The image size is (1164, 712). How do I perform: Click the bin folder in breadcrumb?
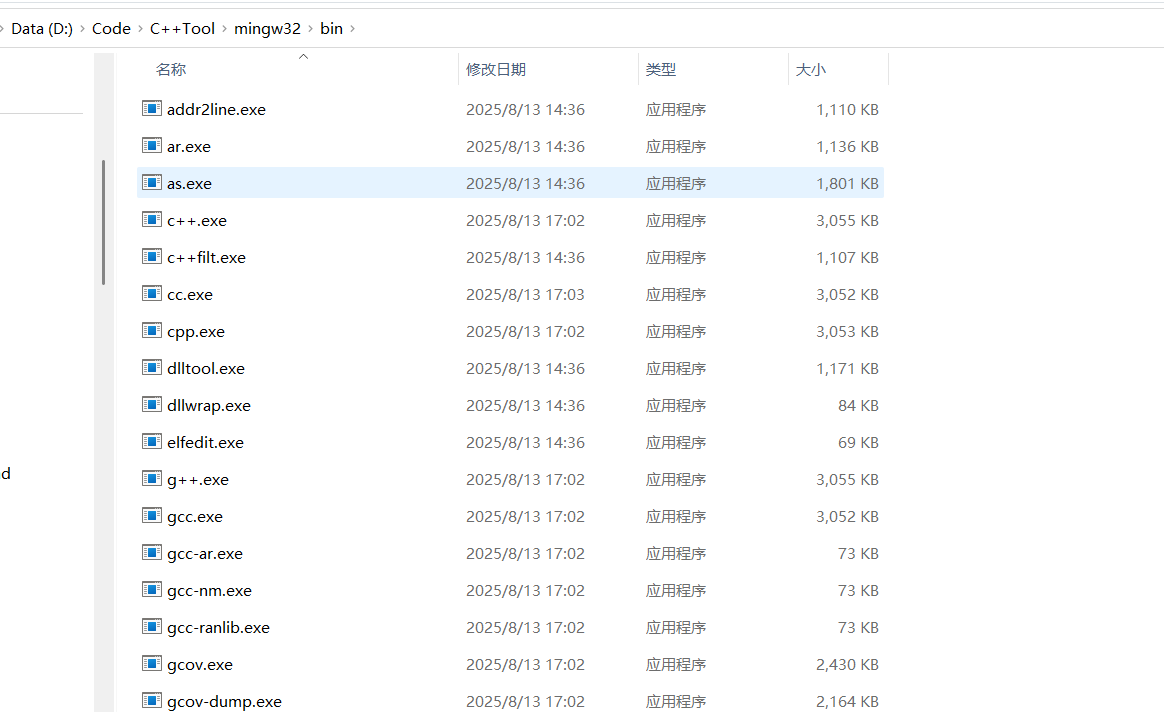coord(331,29)
